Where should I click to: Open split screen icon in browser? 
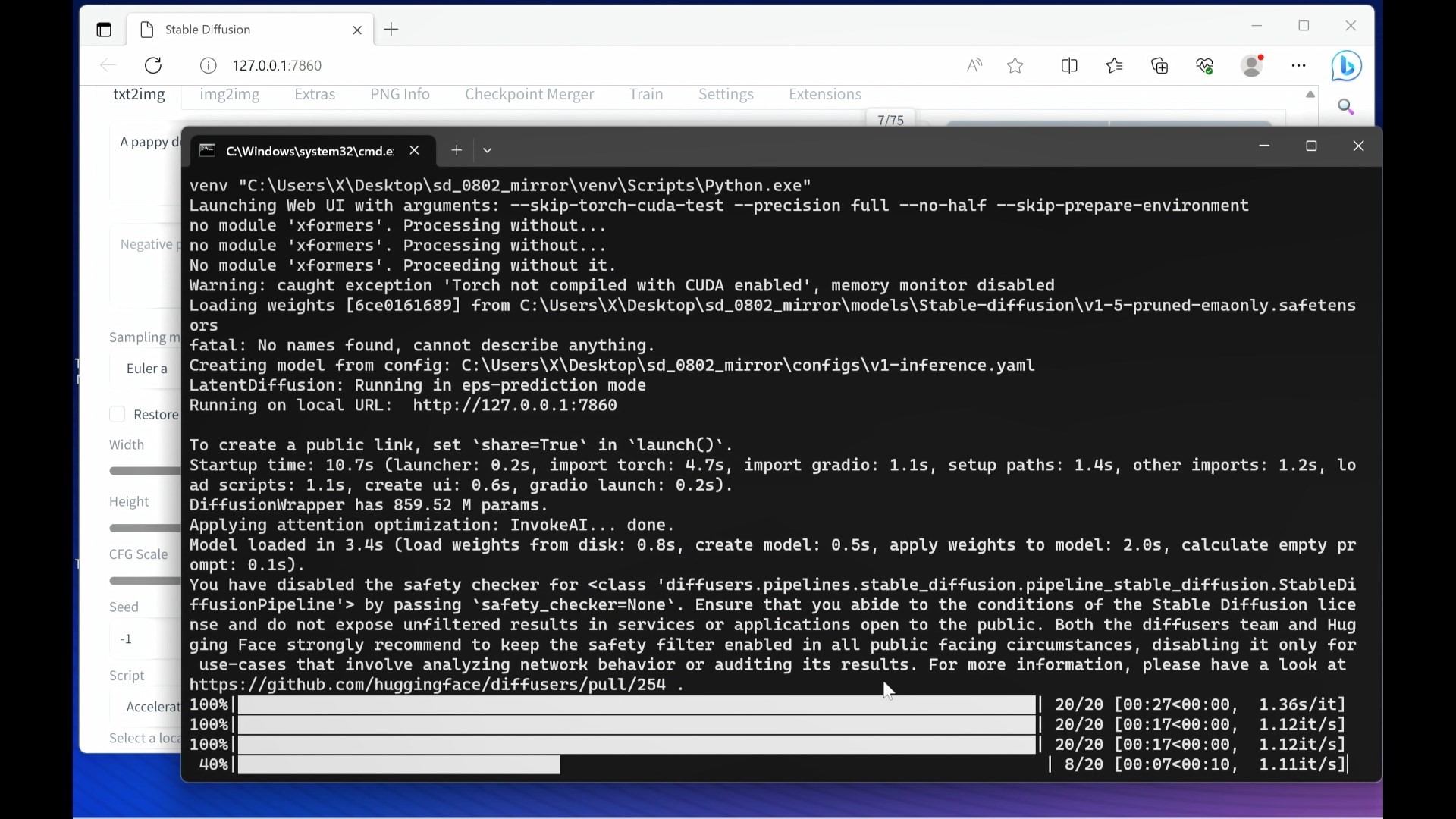pyautogui.click(x=1069, y=66)
